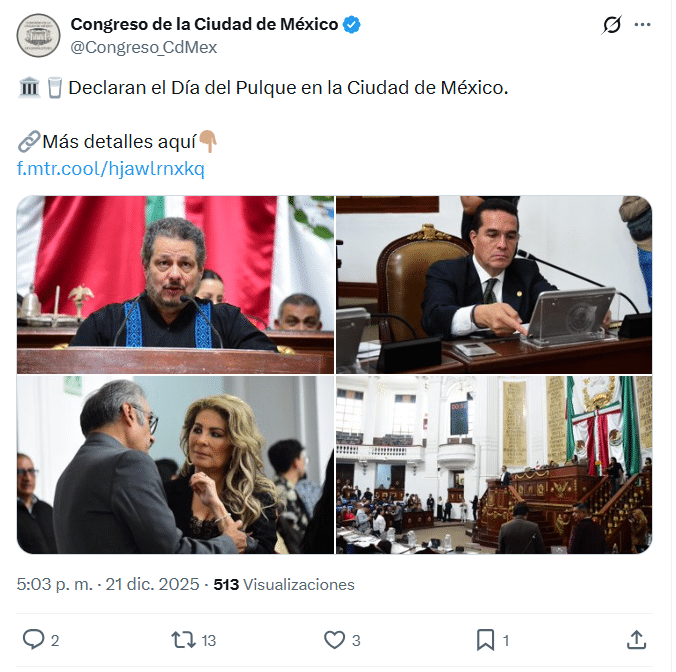The width and height of the screenshot is (676, 672).
Task: Click the Congreso profile avatar
Action: point(38,35)
